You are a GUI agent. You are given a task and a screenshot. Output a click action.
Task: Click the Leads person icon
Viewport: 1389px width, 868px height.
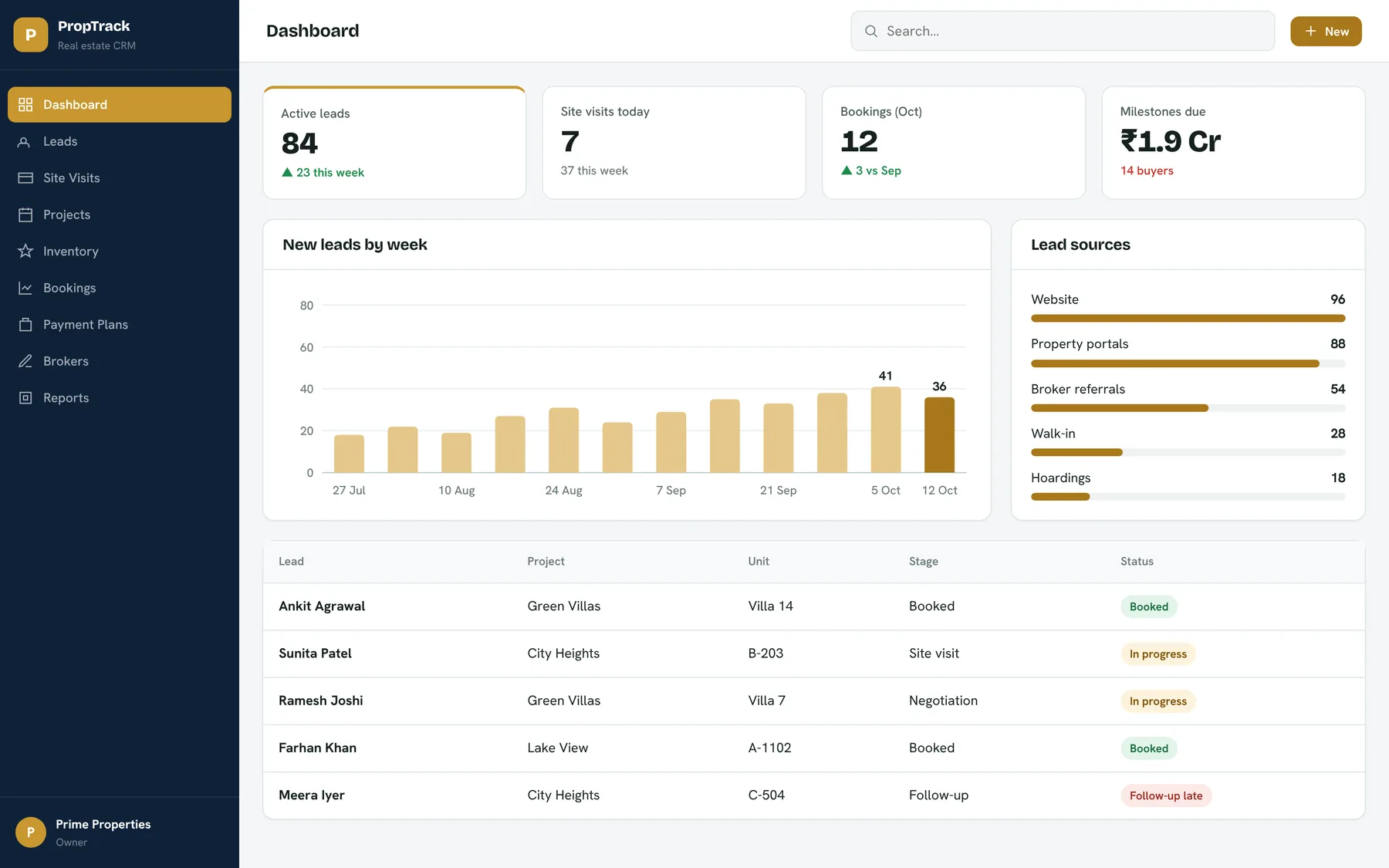click(x=25, y=141)
